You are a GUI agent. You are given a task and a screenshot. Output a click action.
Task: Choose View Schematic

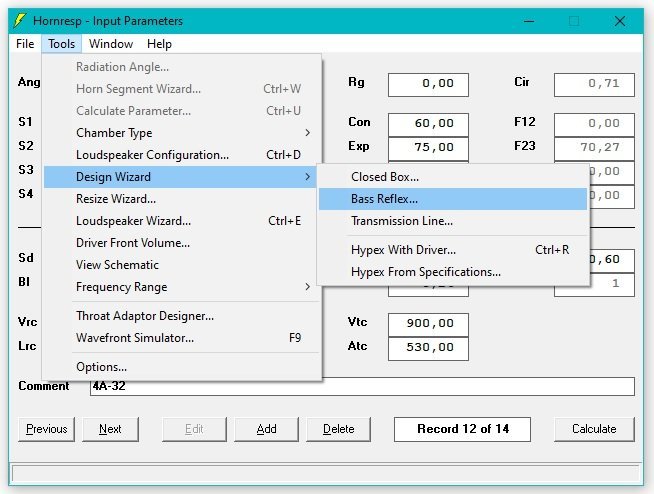(183, 265)
